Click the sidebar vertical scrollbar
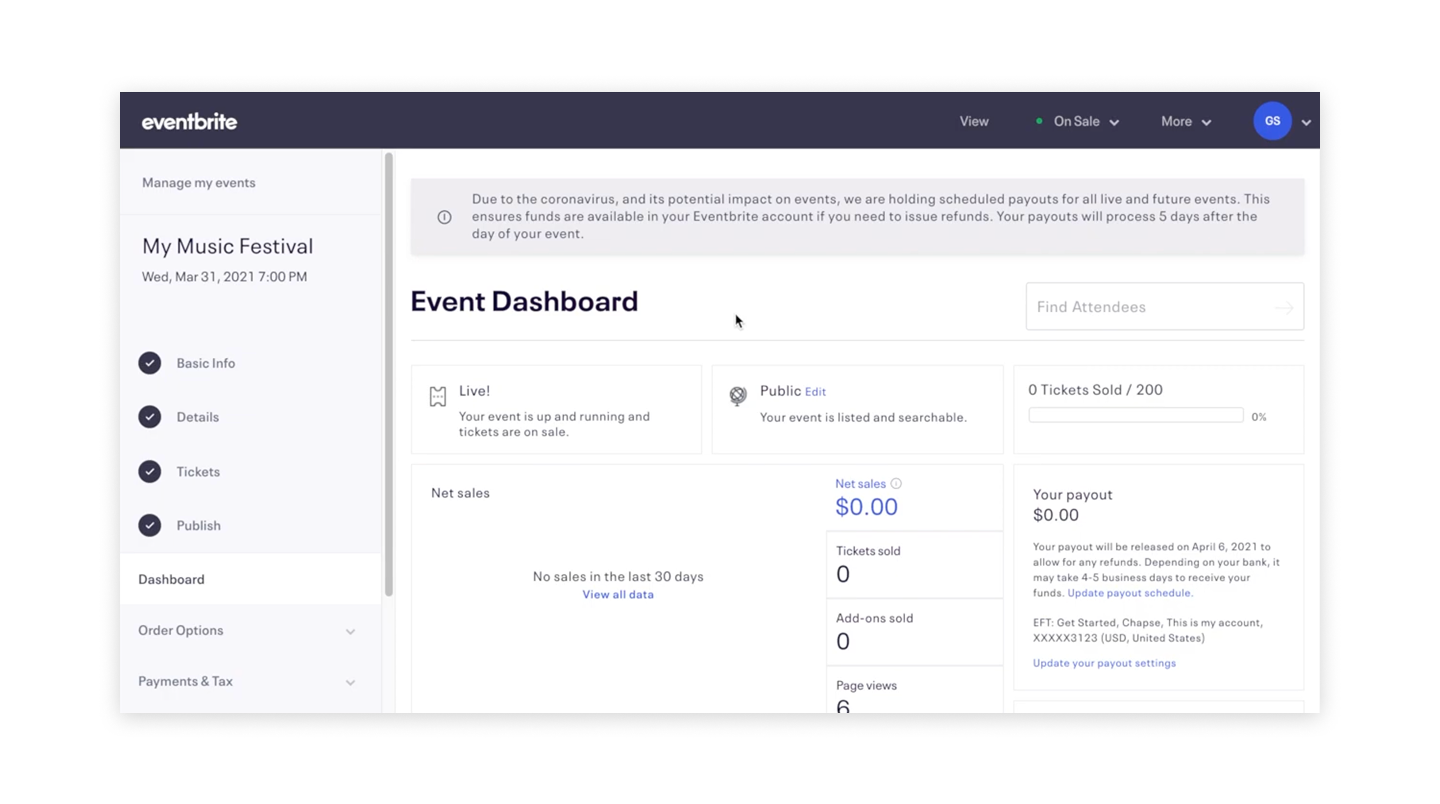Screen dimensions: 1440x804 point(388,375)
